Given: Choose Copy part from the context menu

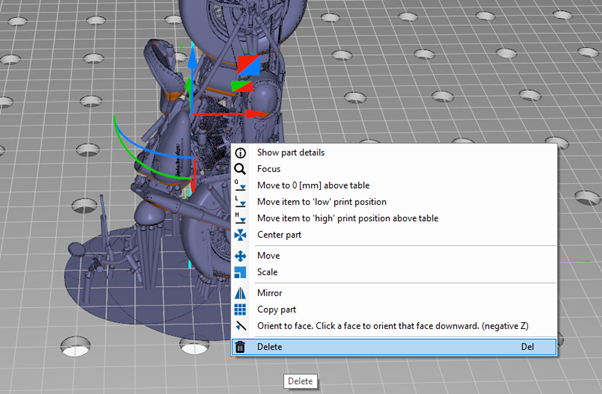Looking at the screenshot, I should [x=394, y=310].
